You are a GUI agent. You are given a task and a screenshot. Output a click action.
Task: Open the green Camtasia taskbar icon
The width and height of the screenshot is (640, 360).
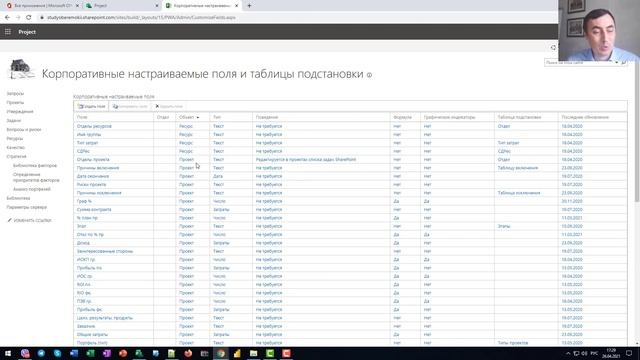tap(270, 353)
